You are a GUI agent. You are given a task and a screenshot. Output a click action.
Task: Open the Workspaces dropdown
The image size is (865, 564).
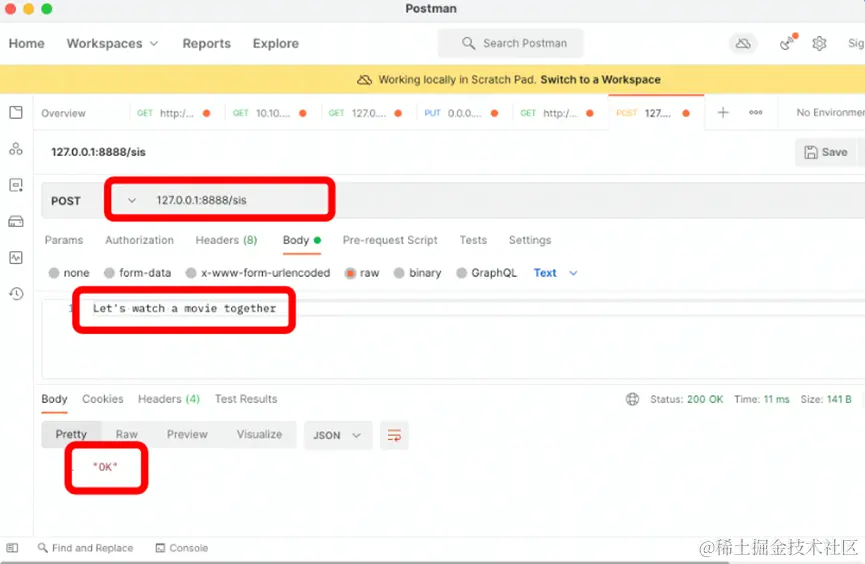(113, 43)
